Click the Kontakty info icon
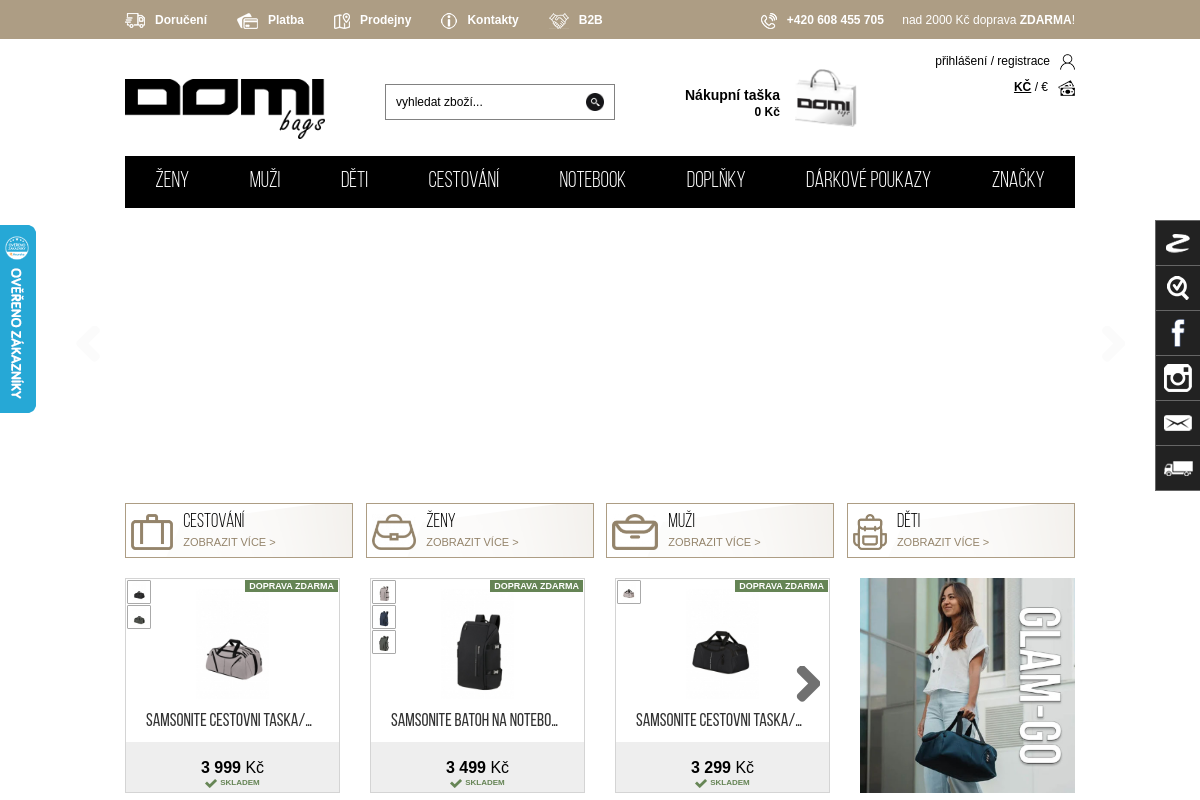This screenshot has width=1200, height=800. point(449,20)
